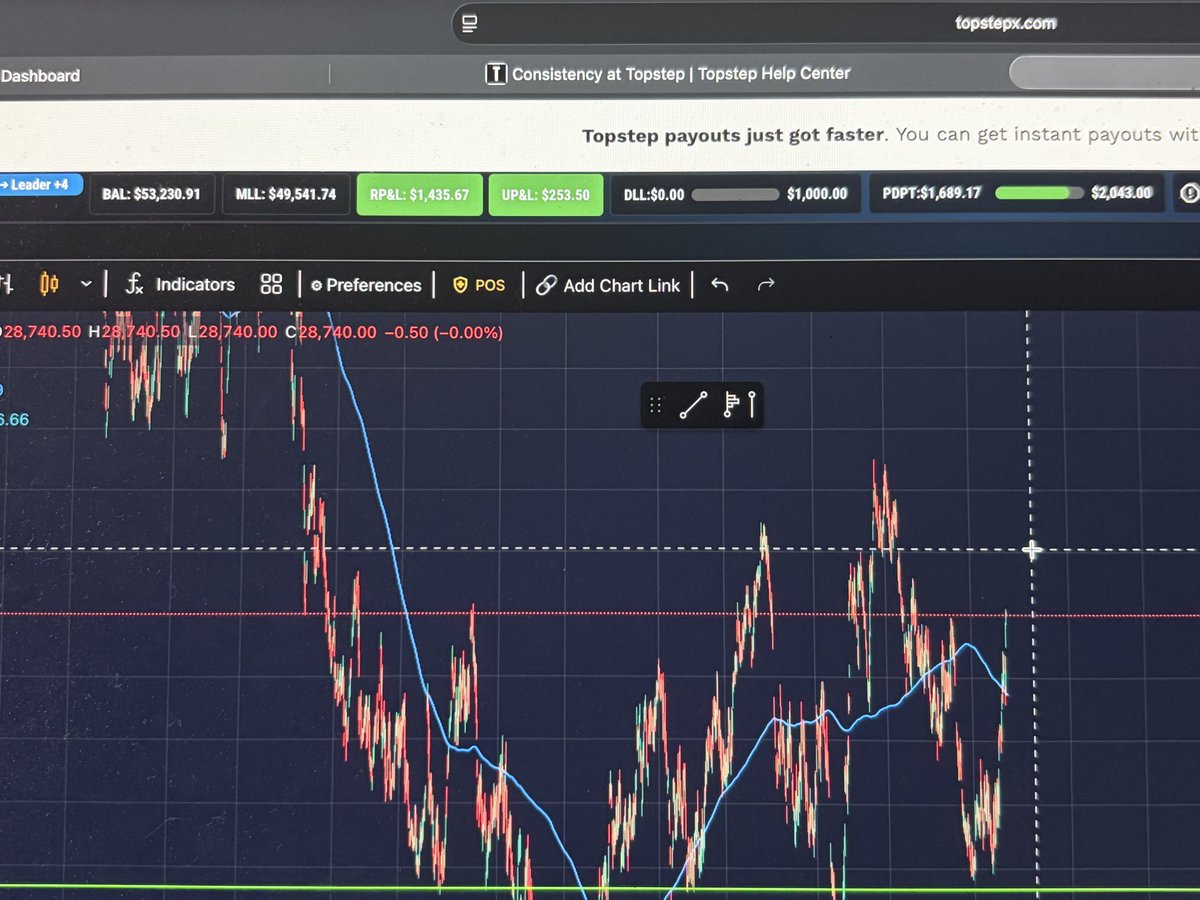The height and width of the screenshot is (900, 1200).
Task: Open the chart layout grid icon
Action: (271, 285)
